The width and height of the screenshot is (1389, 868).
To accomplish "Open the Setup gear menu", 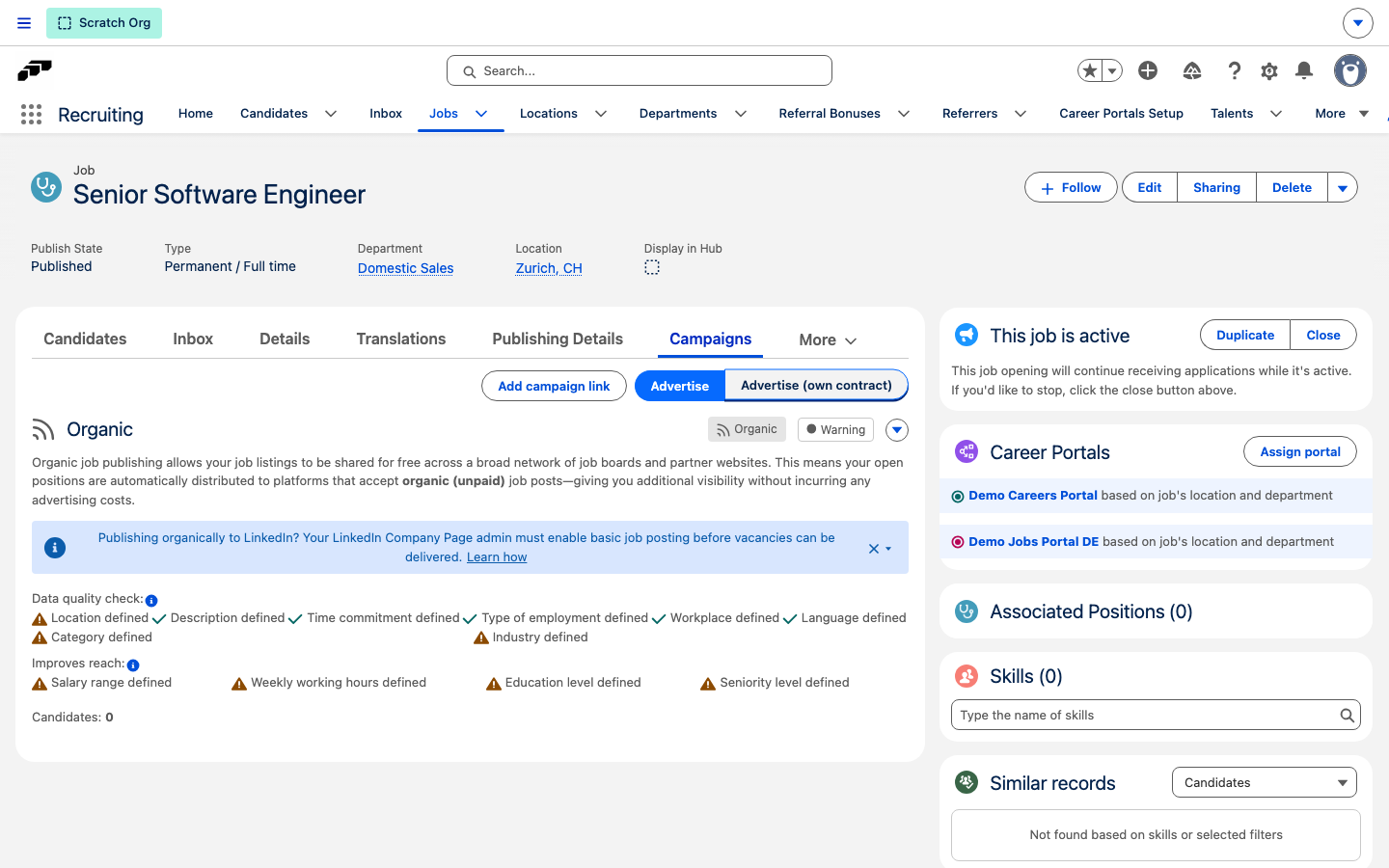I will [1269, 70].
